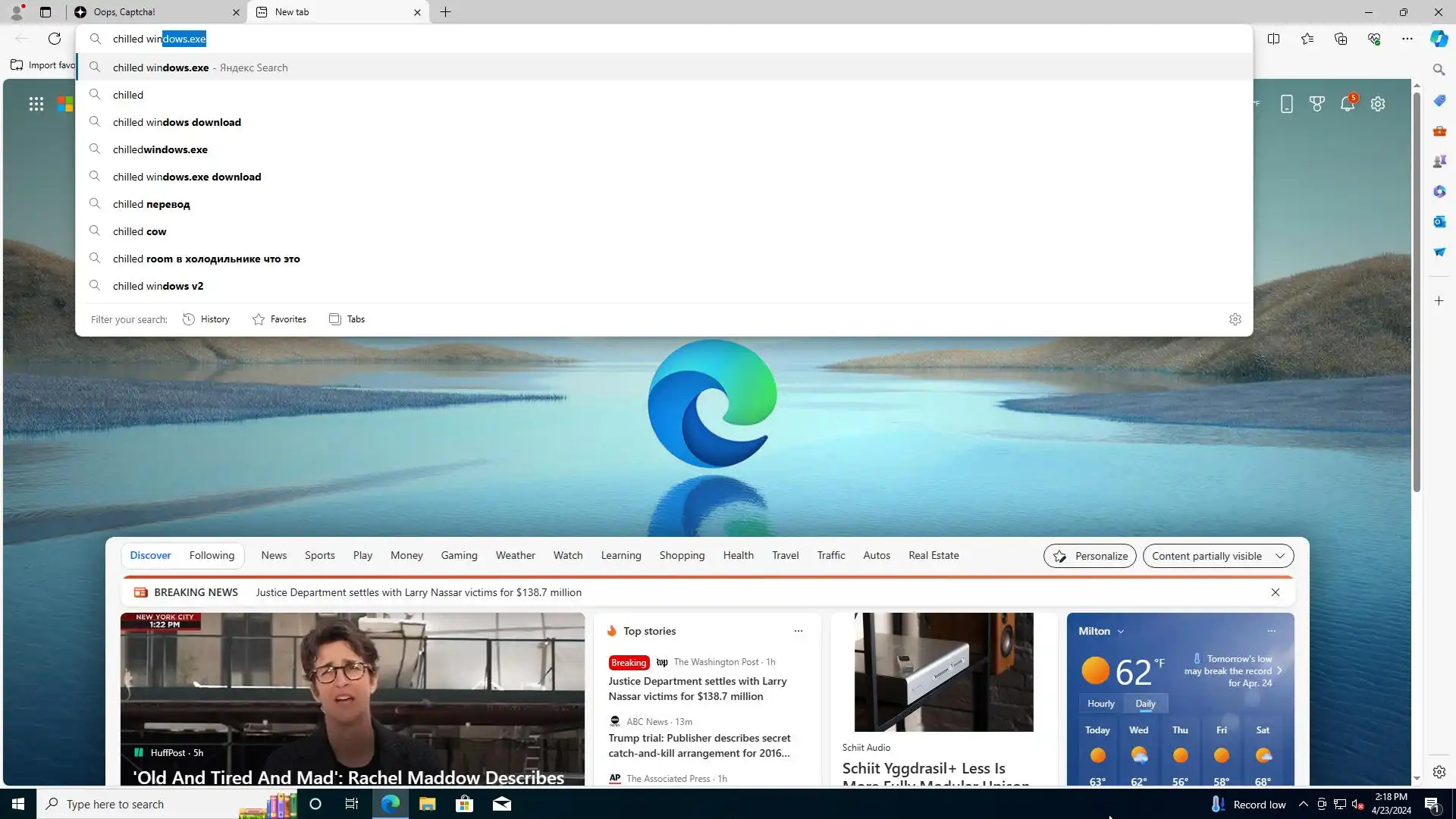Open the page settings gear icon
The height and width of the screenshot is (819, 1456).
point(1378,104)
